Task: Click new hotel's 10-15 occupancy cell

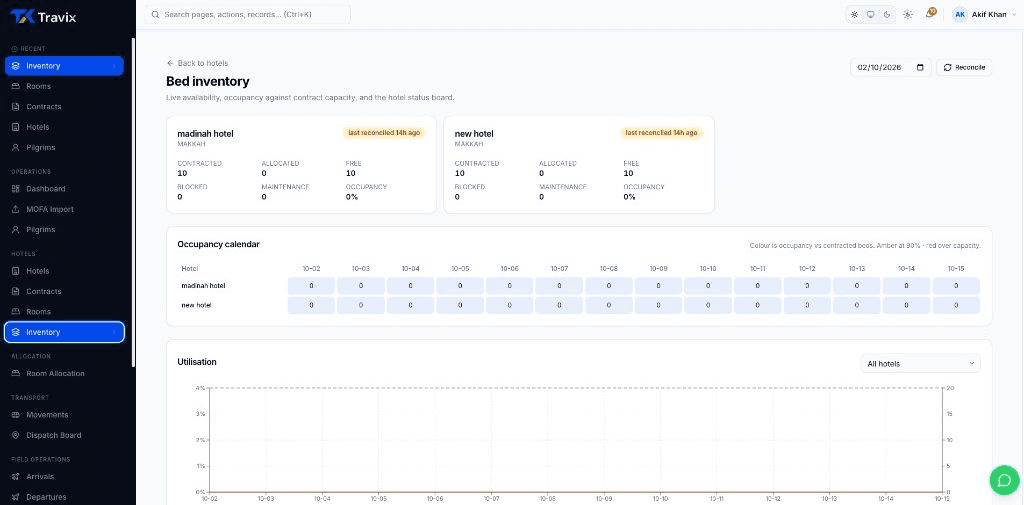Action: coord(956,306)
